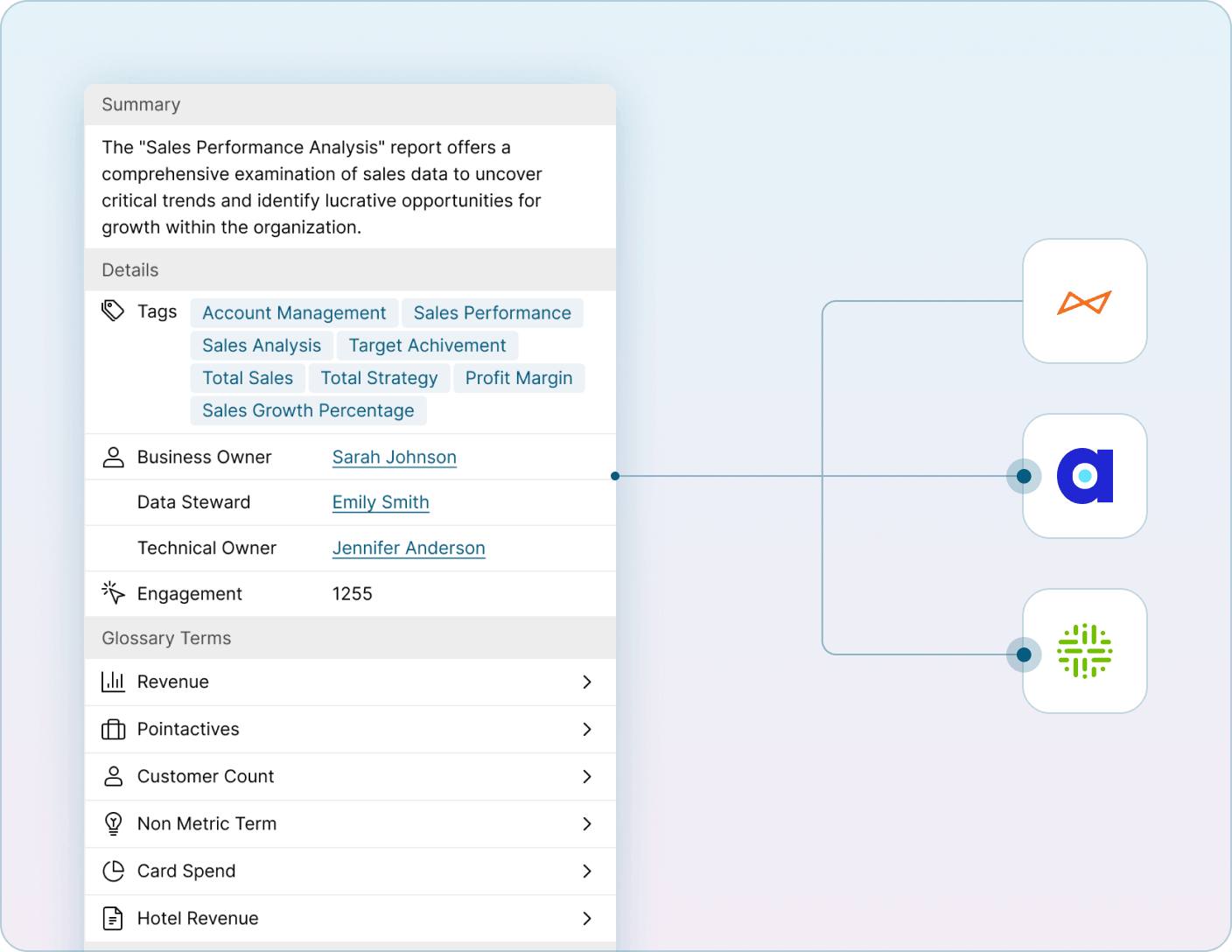The image size is (1232, 952).
Task: Click the connection node on the Atlan tile
Action: coord(1023,476)
